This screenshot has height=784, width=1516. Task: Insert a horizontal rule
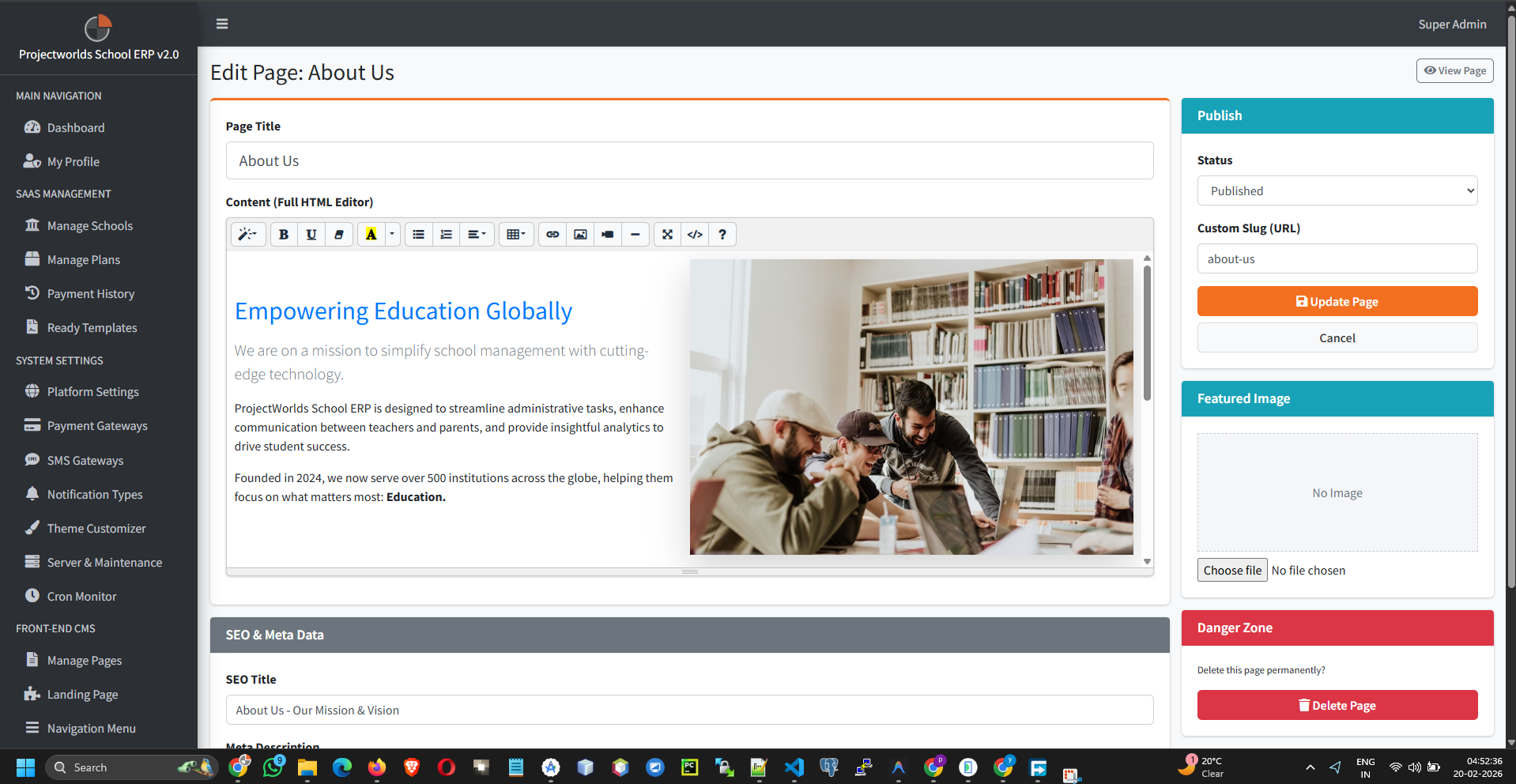(635, 234)
